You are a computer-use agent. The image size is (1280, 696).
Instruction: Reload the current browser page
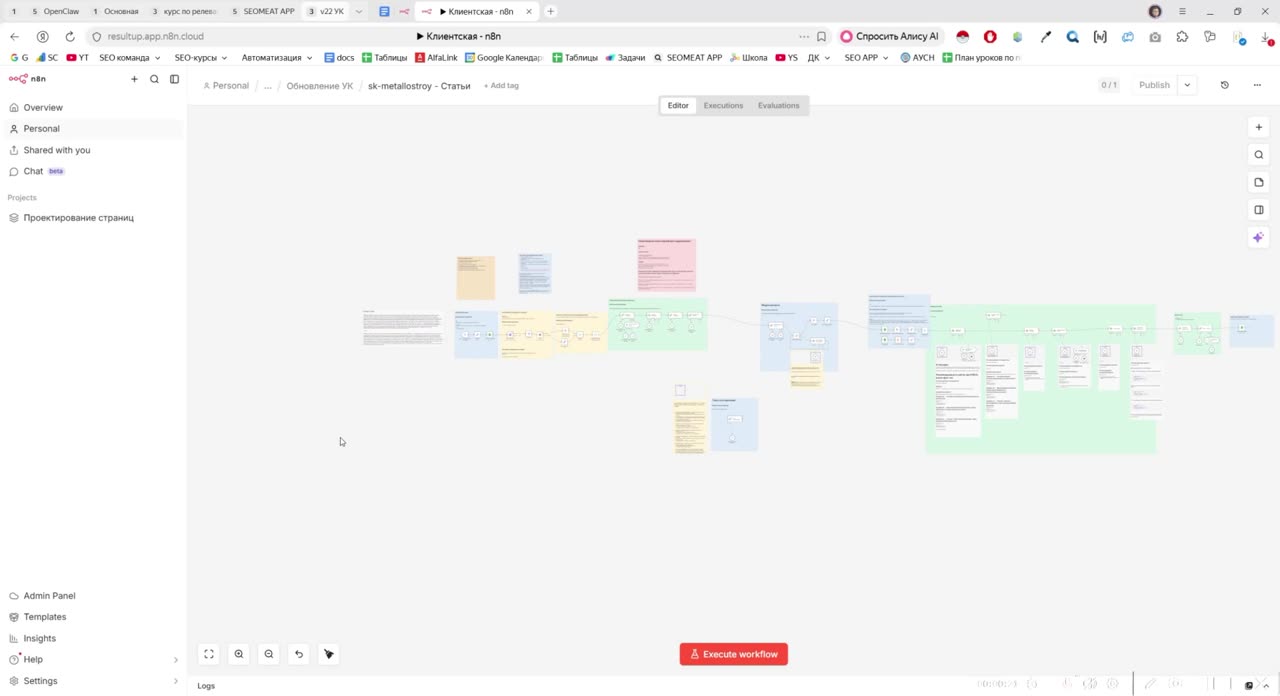point(70,36)
